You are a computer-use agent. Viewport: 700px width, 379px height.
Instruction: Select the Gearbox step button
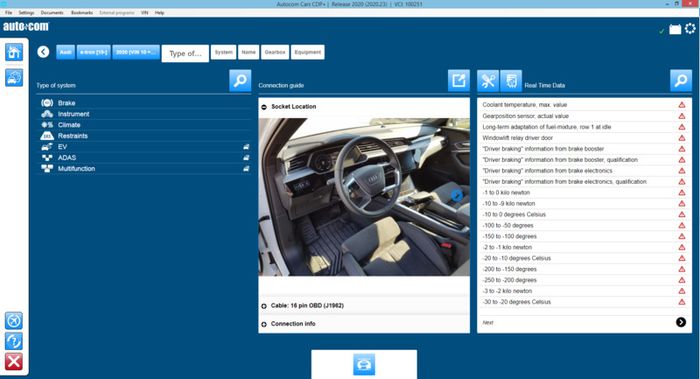(275, 52)
